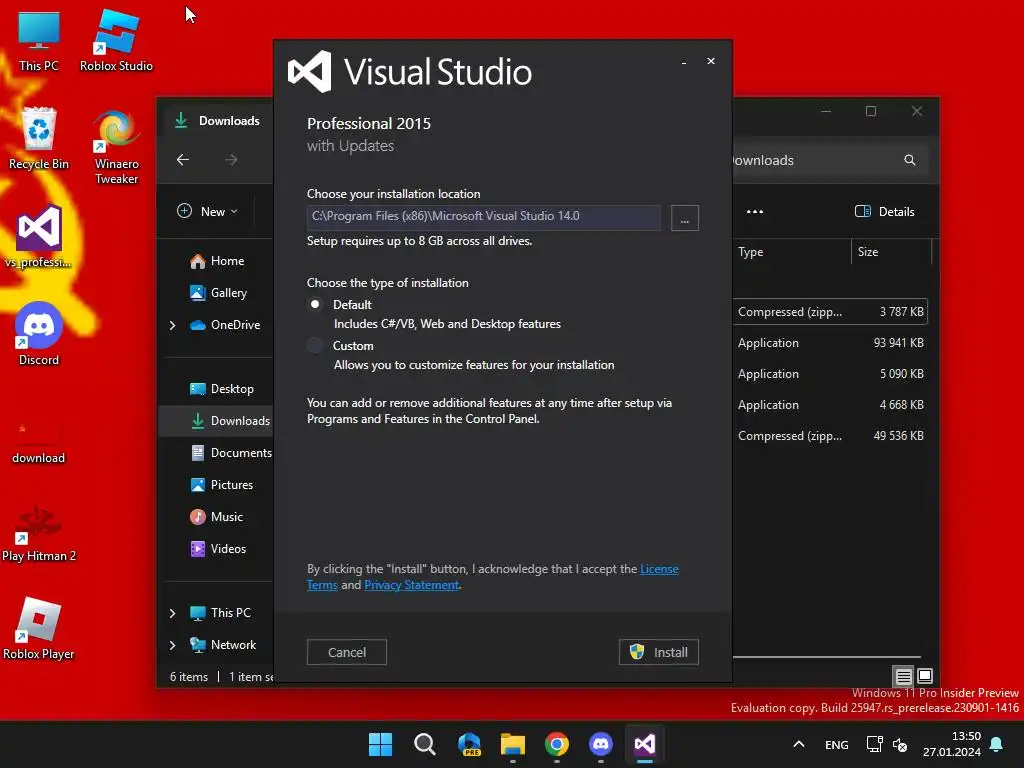This screenshot has height=768, width=1024.
Task: Minimize the Visual Studio setup window
Action: 684,61
